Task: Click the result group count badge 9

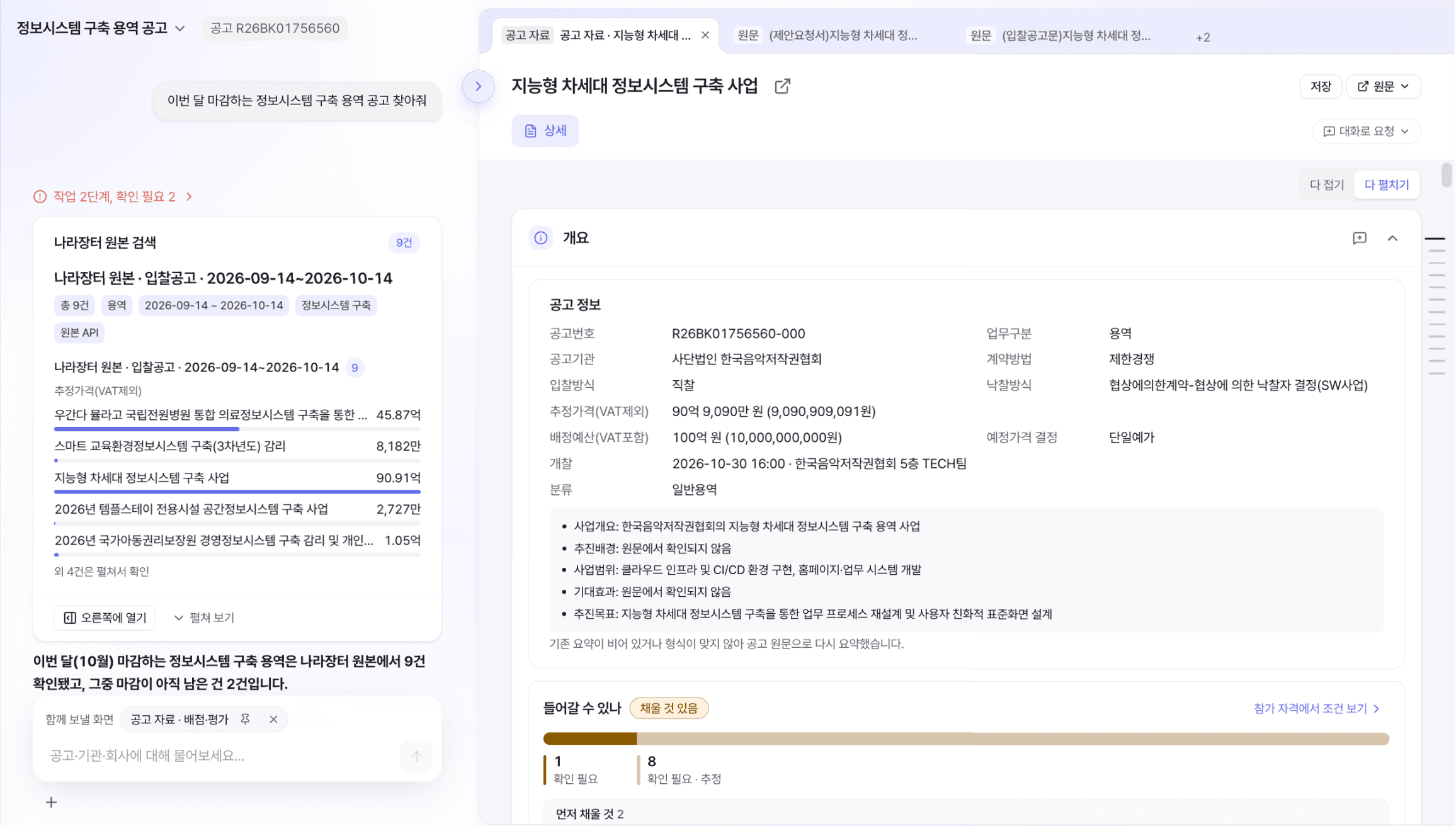Action: click(x=355, y=368)
